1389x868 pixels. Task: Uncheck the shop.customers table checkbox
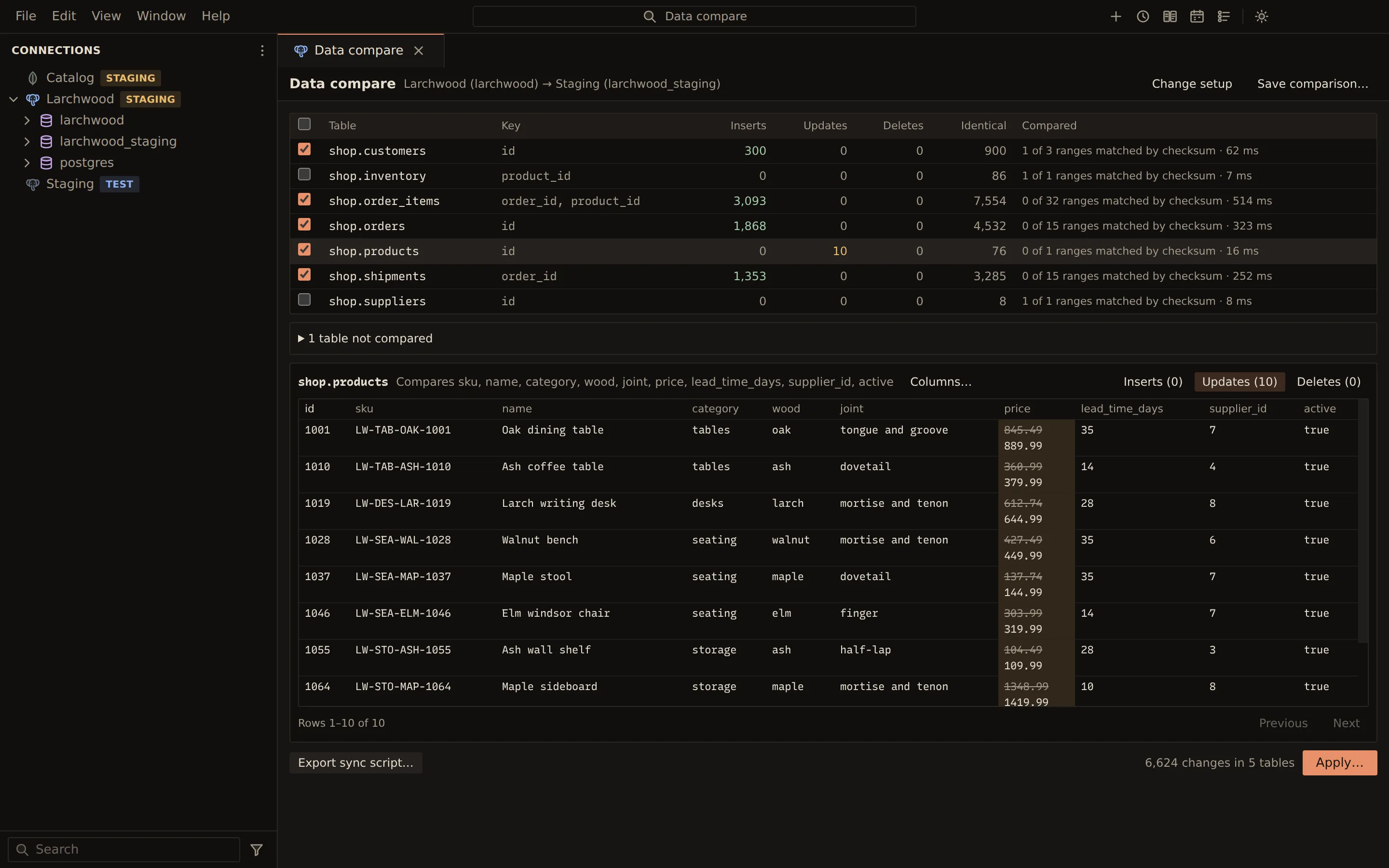click(x=304, y=149)
